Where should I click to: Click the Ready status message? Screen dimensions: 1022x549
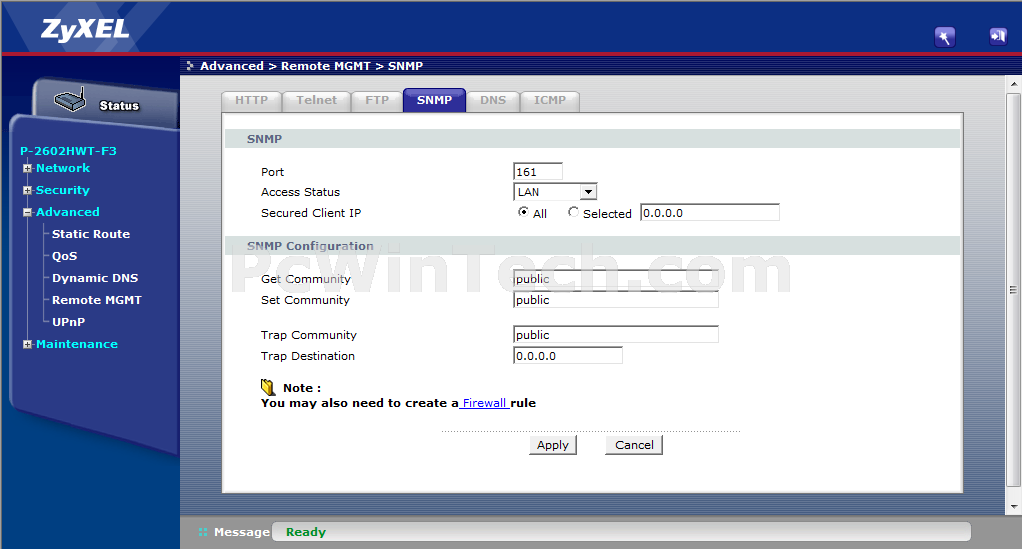[x=306, y=532]
